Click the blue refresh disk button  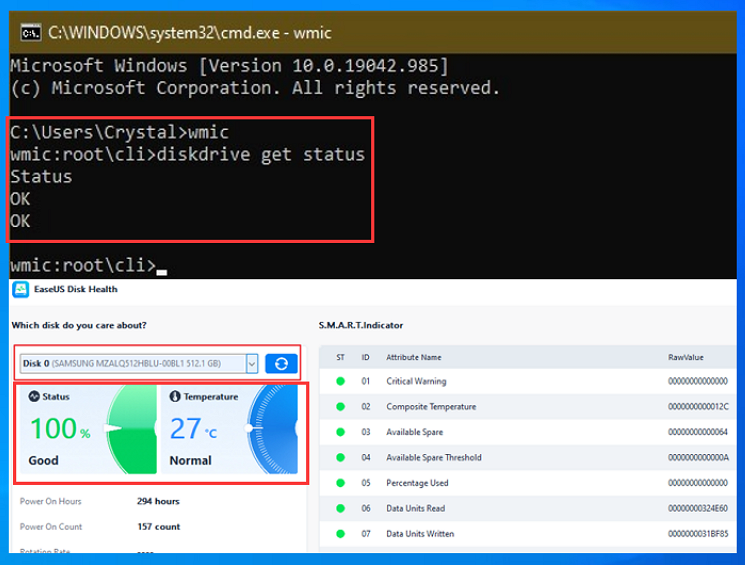(281, 364)
